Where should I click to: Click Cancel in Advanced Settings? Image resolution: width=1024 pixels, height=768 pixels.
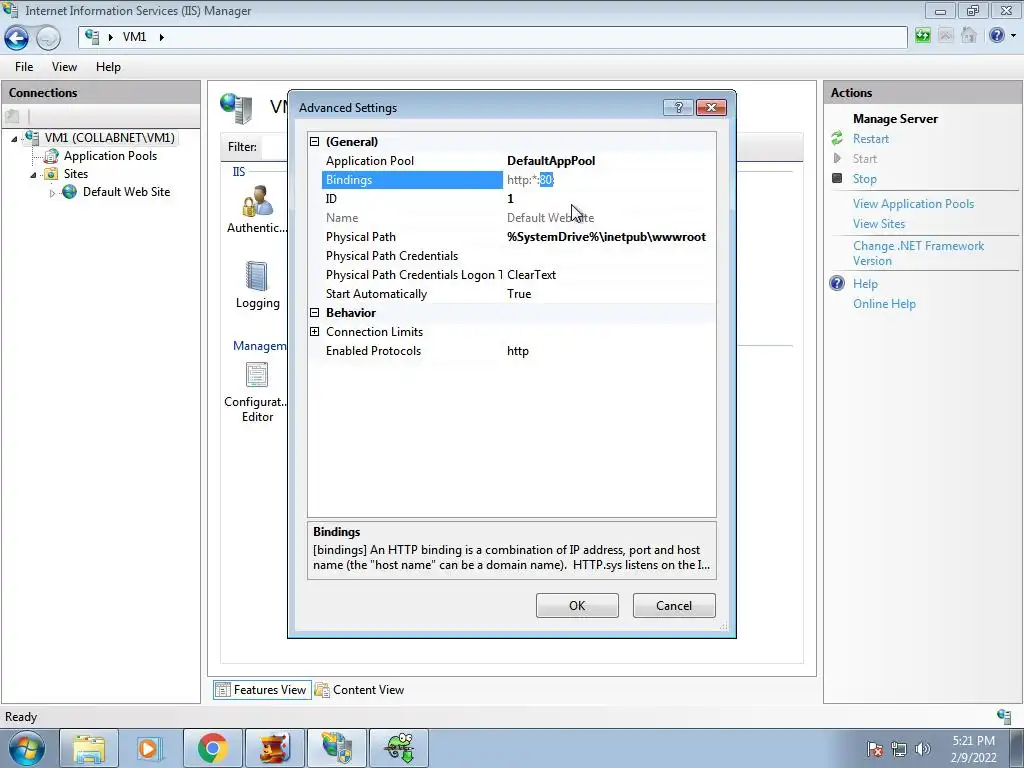click(674, 605)
